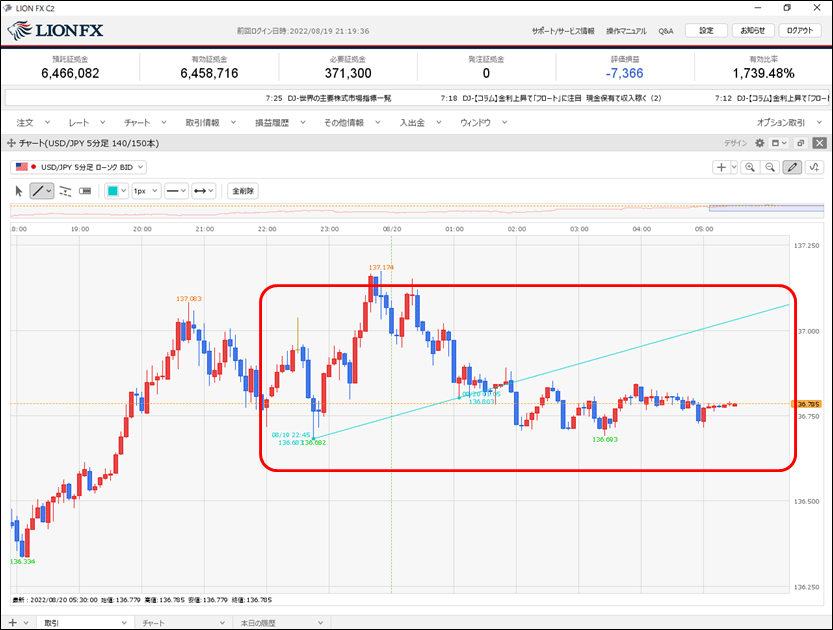Switch to the bottom チャート tab
Screen dimensions: 833x630
(x=153, y=623)
